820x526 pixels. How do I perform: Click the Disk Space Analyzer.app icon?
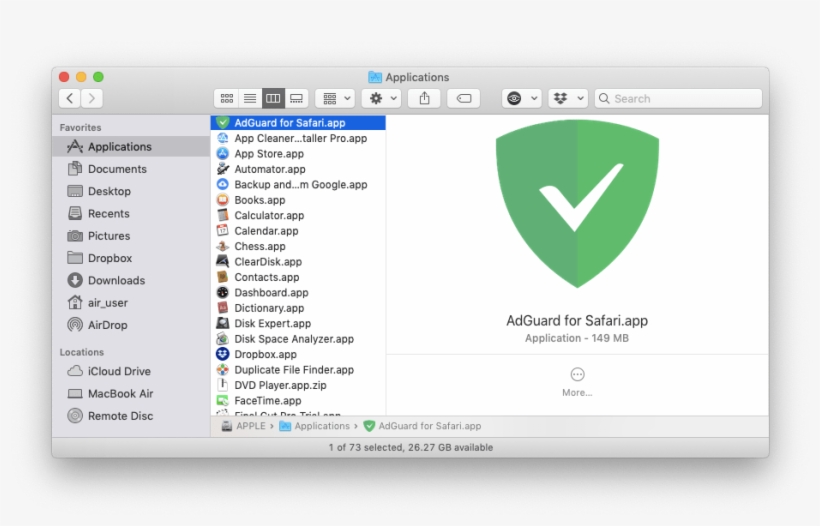tap(223, 339)
